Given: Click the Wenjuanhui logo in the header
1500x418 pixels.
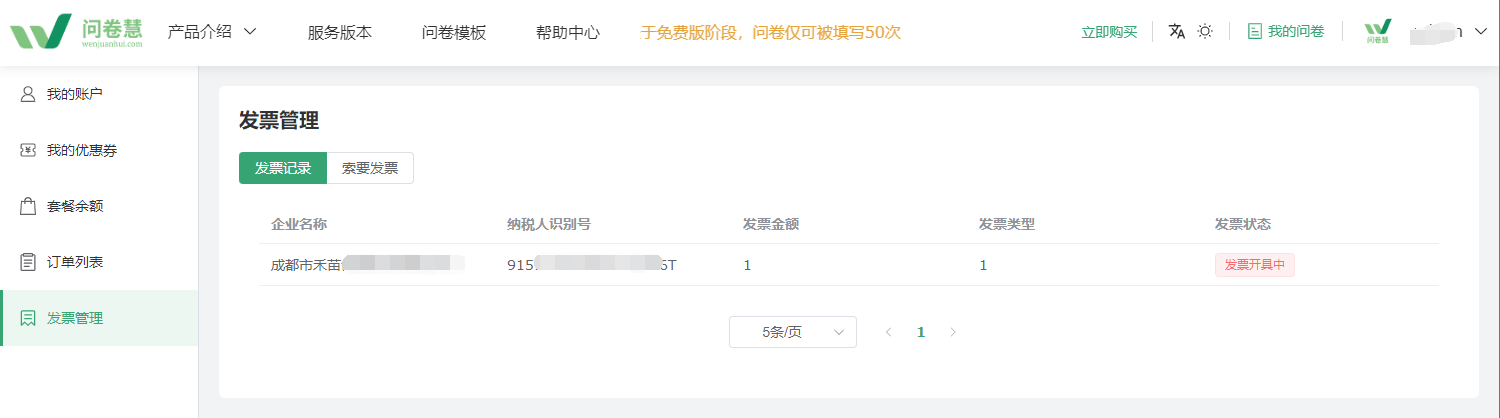Looking at the screenshot, I should pyautogui.click(x=77, y=32).
